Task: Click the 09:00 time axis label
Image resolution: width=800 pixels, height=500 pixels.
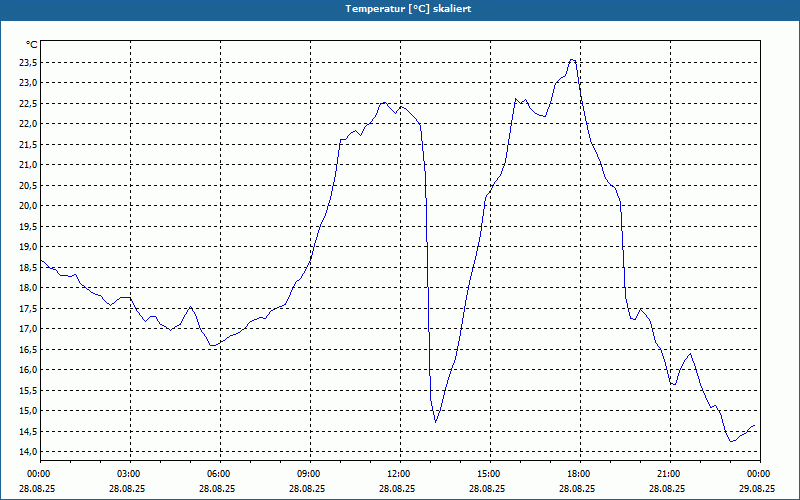Action: point(310,474)
